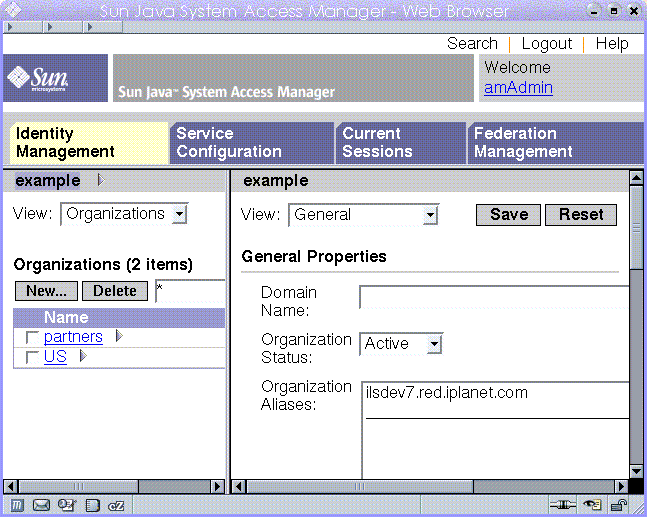Click the vertical scrollbar up arrow
This screenshot has height=517, width=647.
click(x=636, y=178)
